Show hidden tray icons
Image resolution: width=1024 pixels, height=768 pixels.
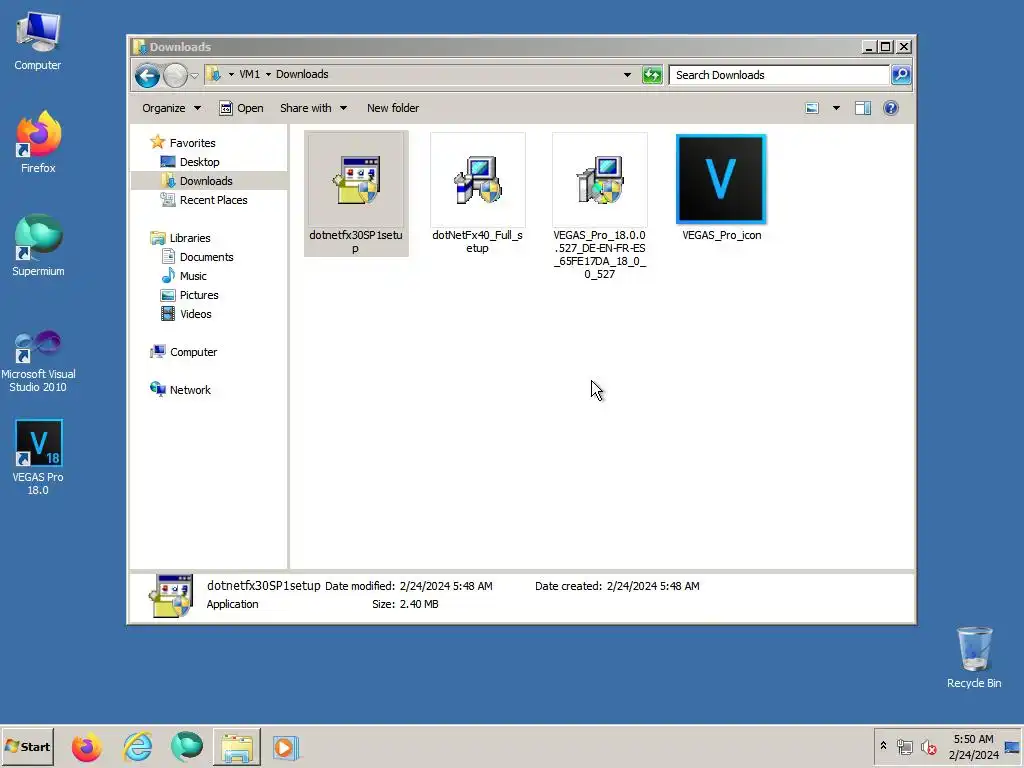point(883,746)
